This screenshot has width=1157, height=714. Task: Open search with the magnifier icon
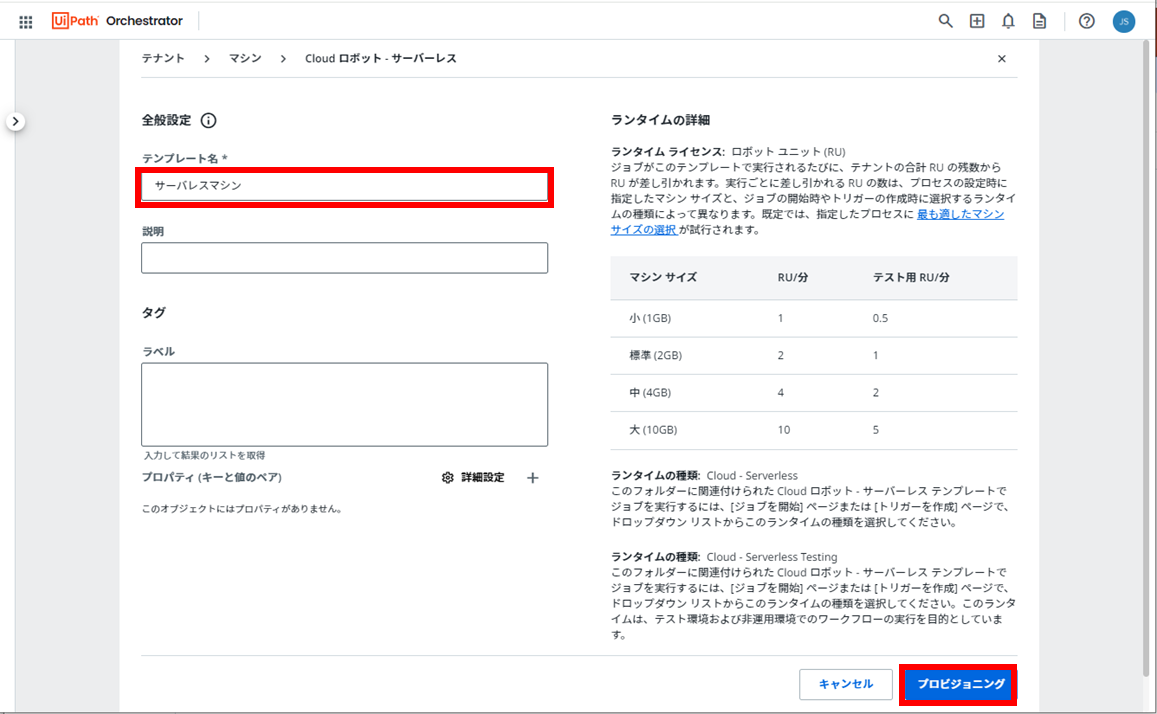coord(945,21)
